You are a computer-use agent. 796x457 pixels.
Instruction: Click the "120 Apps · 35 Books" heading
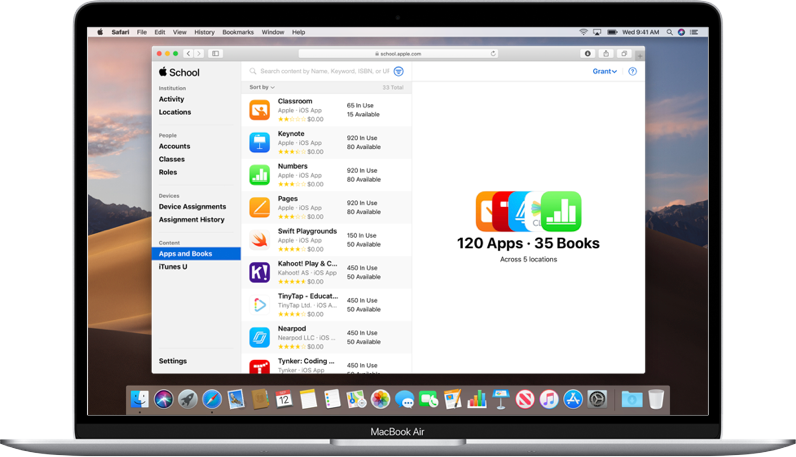click(x=528, y=243)
